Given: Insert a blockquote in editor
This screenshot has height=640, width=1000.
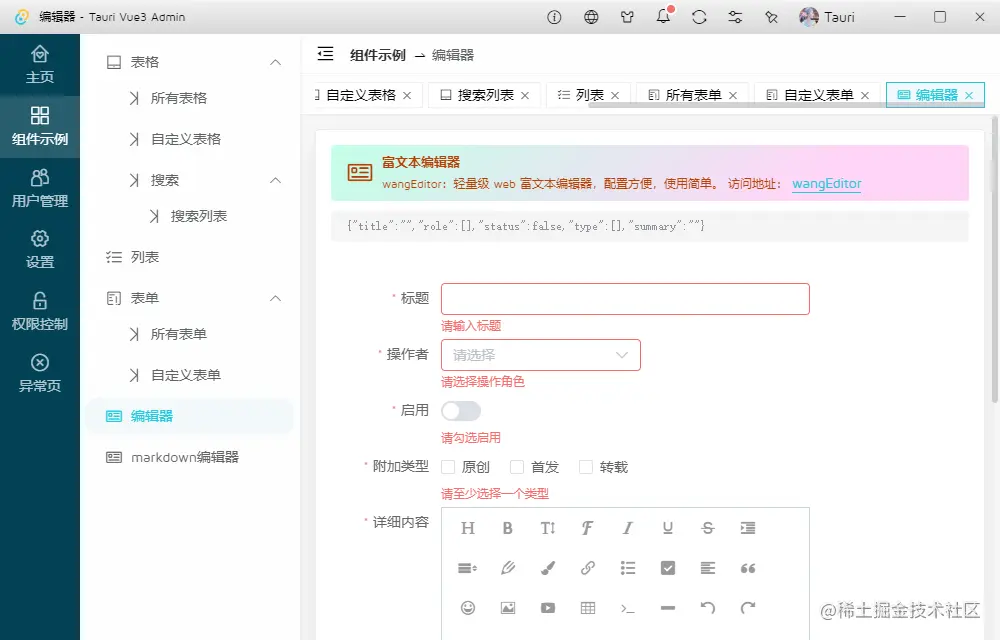Looking at the screenshot, I should [747, 568].
